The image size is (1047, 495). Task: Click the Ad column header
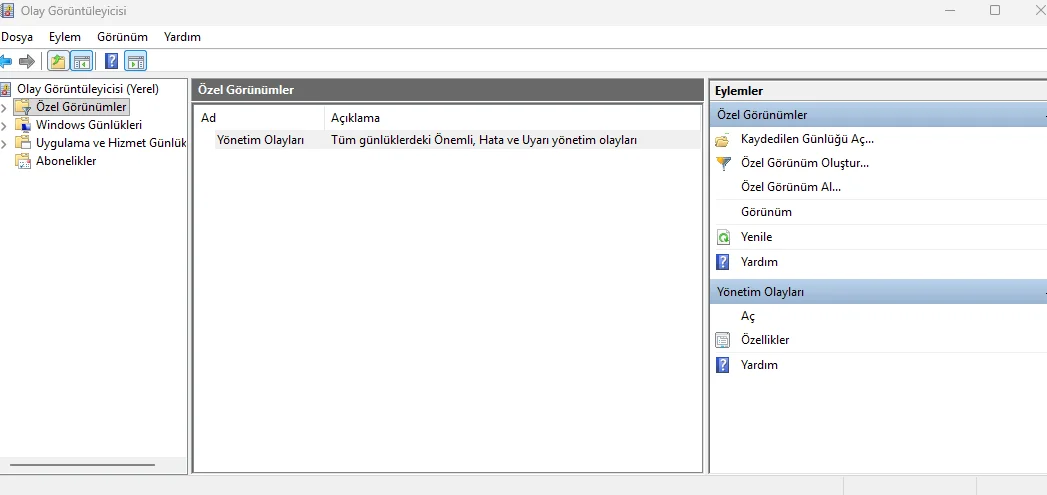pos(260,118)
